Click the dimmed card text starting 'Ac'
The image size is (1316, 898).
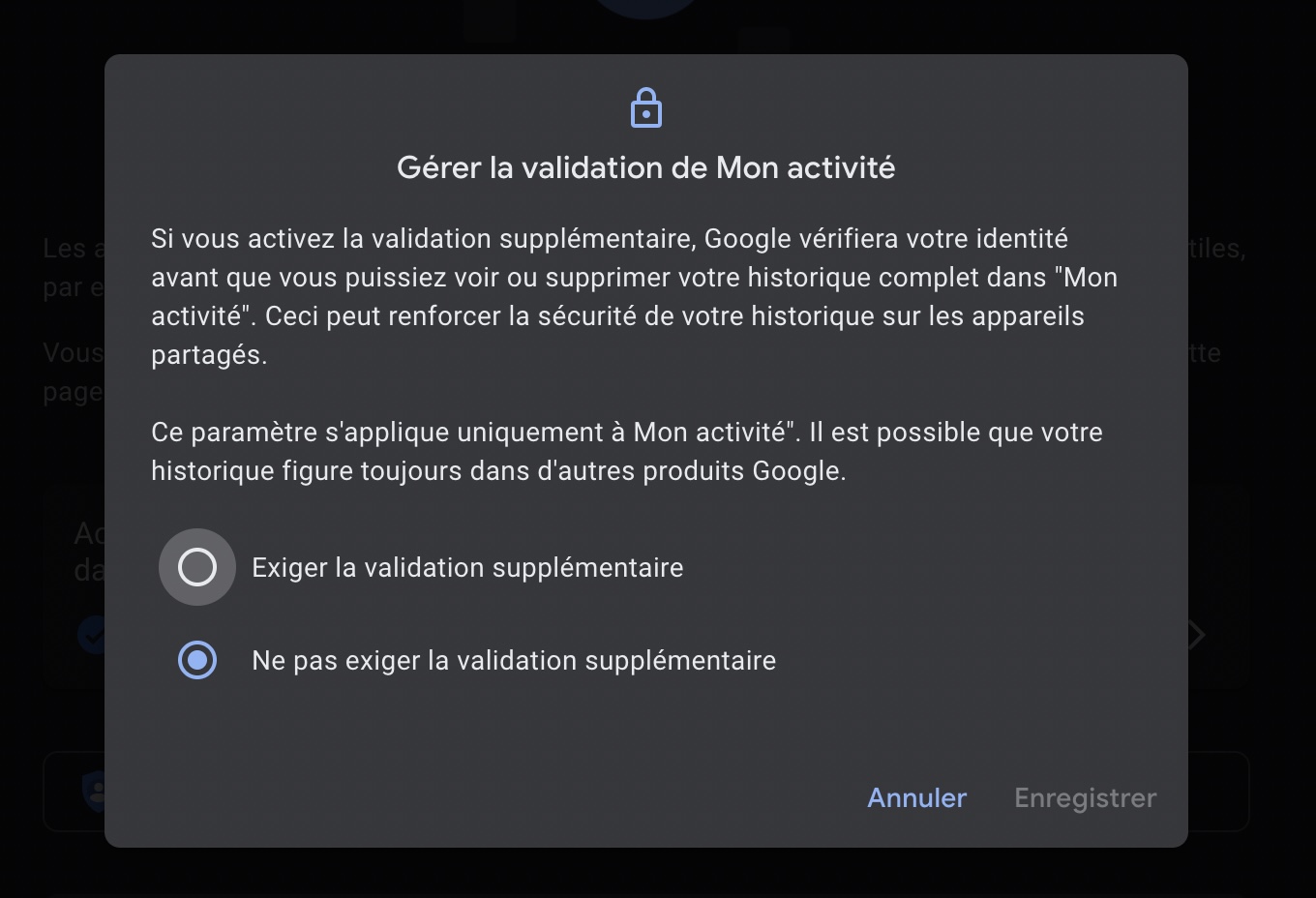click(x=89, y=534)
